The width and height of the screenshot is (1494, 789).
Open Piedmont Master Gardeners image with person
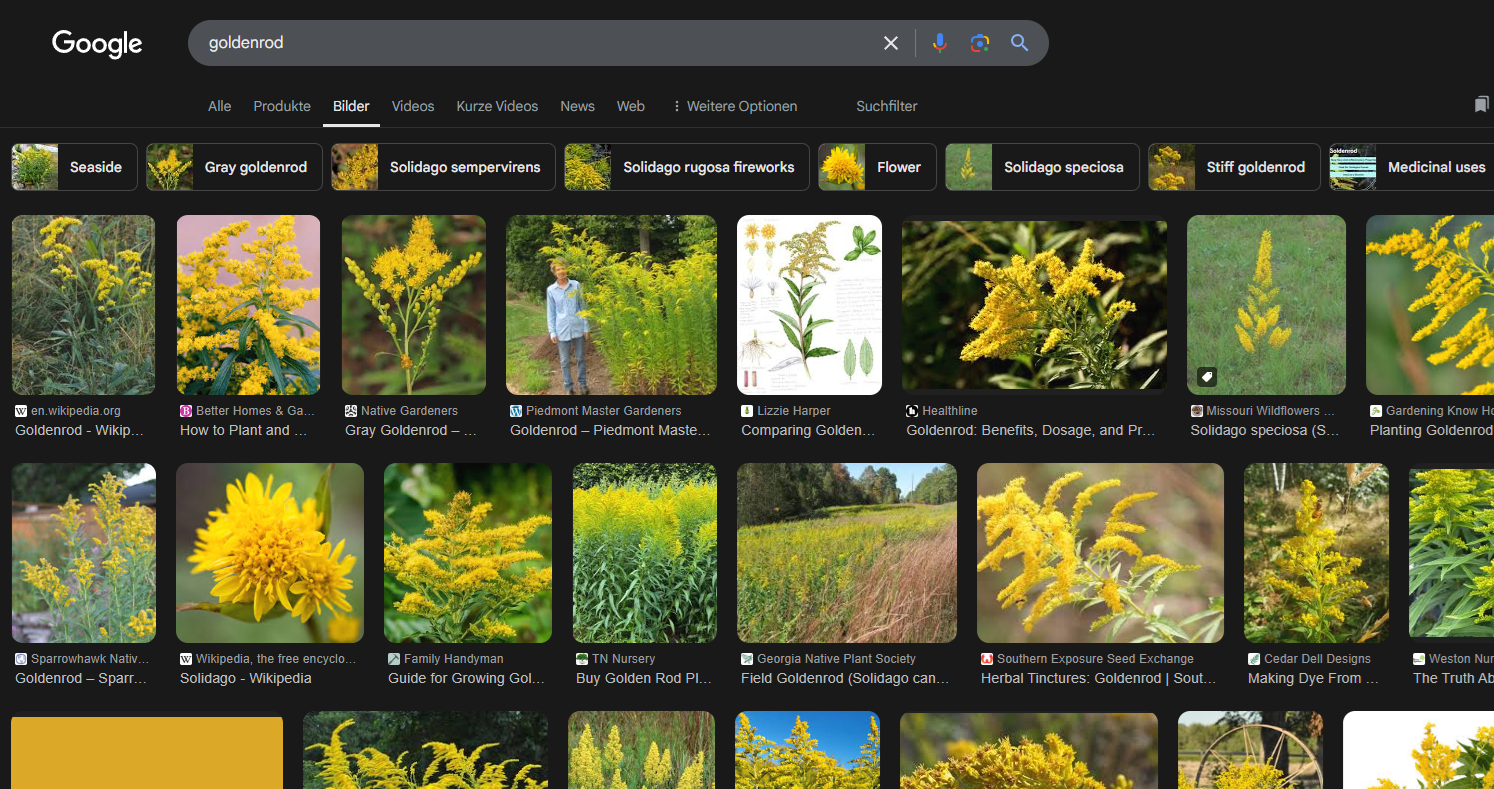(x=611, y=305)
